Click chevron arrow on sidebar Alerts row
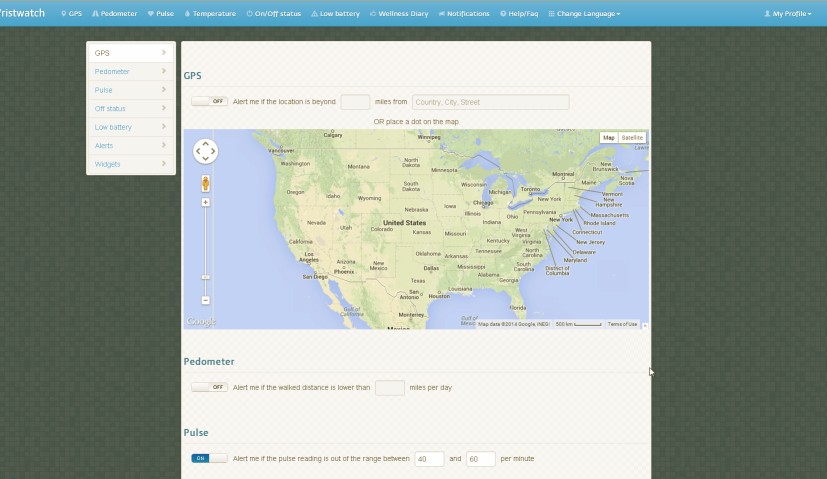This screenshot has width=827, height=479. 164,145
